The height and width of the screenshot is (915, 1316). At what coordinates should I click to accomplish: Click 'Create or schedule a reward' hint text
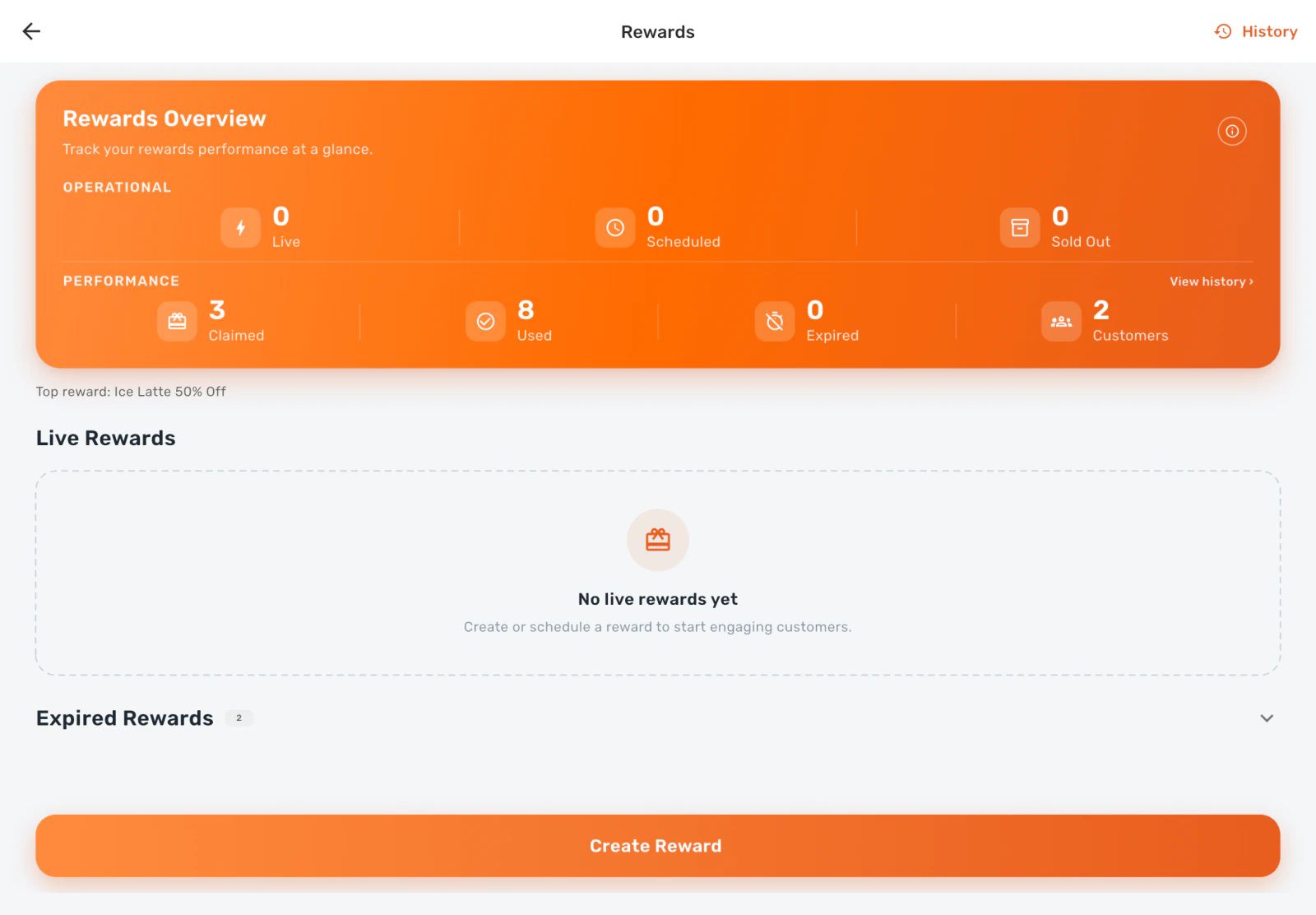click(x=658, y=627)
